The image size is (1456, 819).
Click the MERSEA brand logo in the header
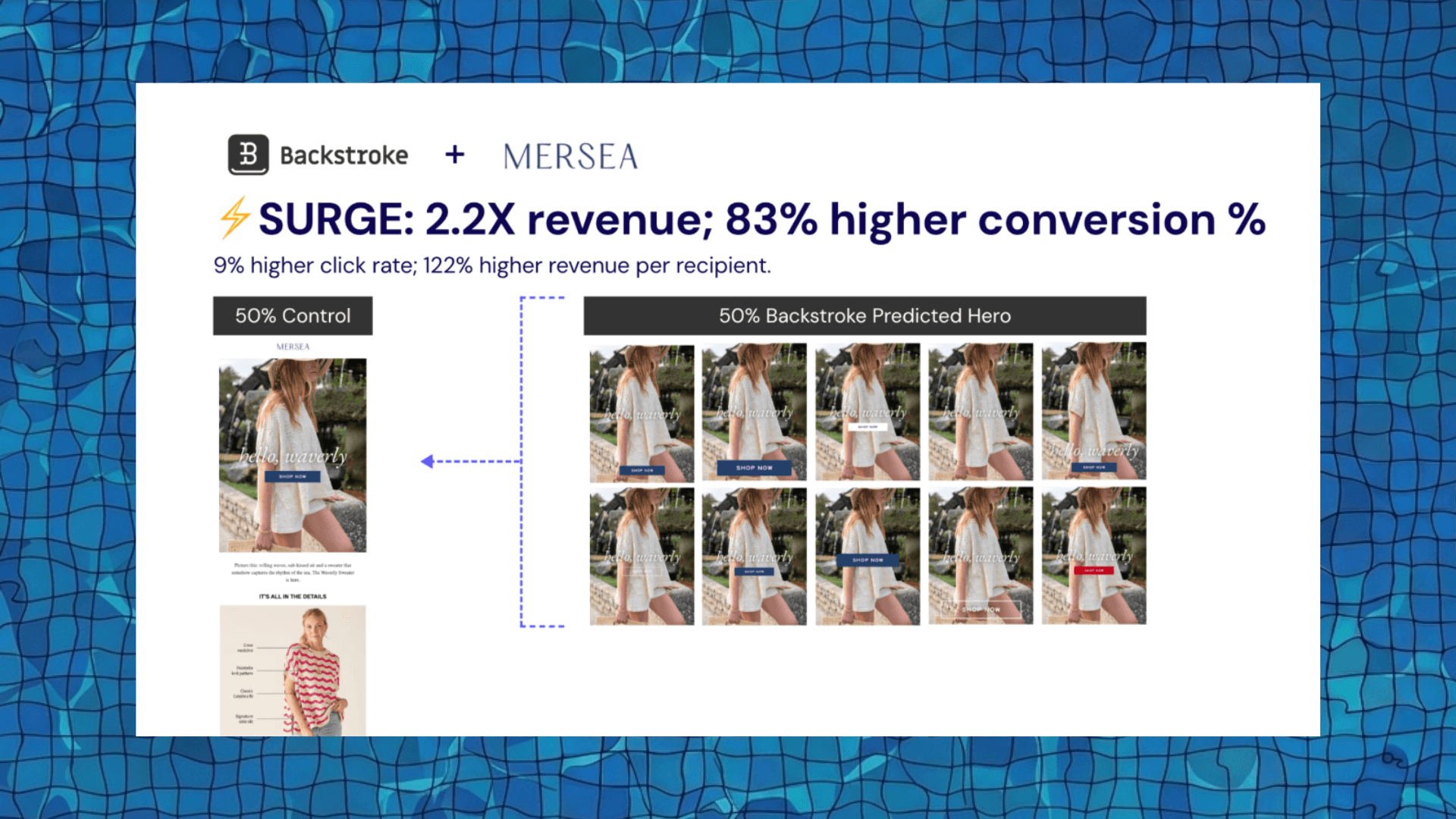pyautogui.click(x=570, y=157)
